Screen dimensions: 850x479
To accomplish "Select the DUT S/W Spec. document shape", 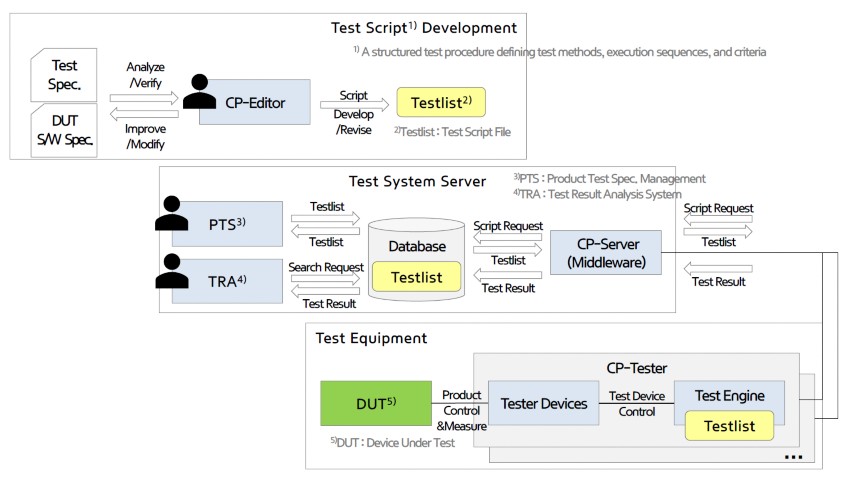I will [x=64, y=130].
